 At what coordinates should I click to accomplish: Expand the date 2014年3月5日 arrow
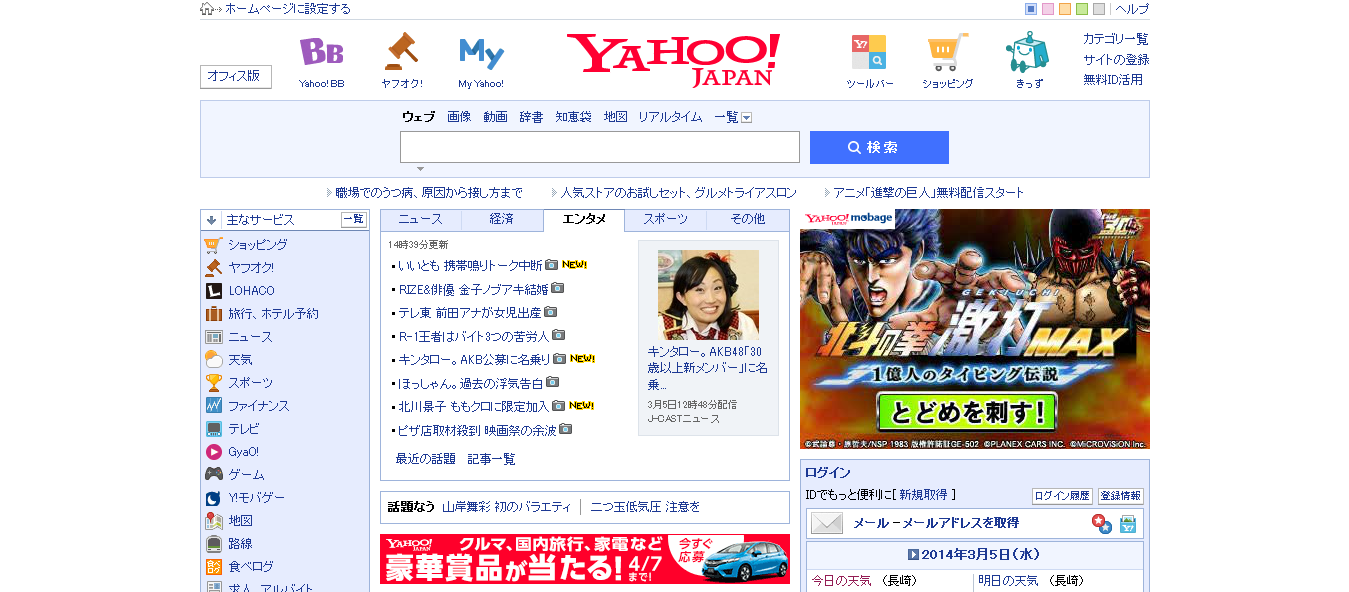pyautogui.click(x=913, y=554)
